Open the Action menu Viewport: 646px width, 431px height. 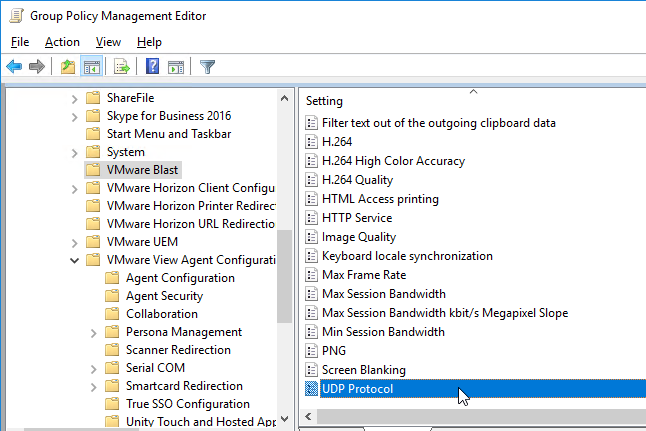(x=62, y=42)
